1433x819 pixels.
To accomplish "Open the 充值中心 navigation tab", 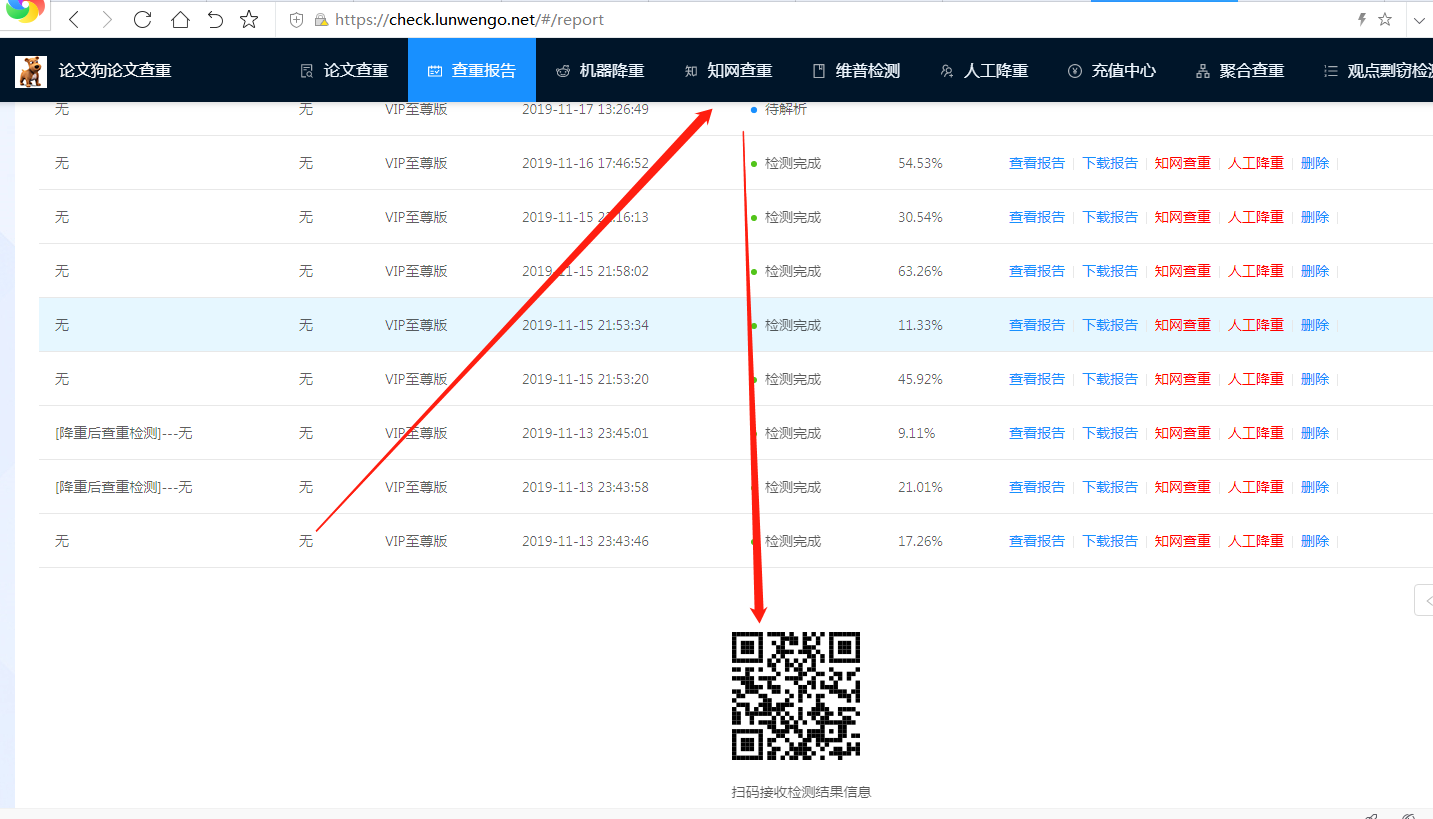I will tap(1112, 71).
